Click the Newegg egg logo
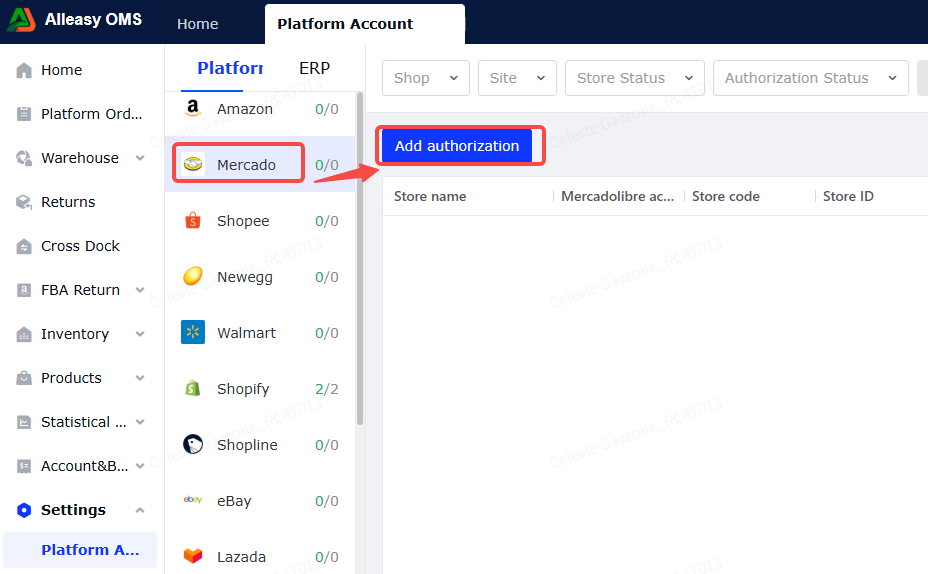 coord(193,276)
